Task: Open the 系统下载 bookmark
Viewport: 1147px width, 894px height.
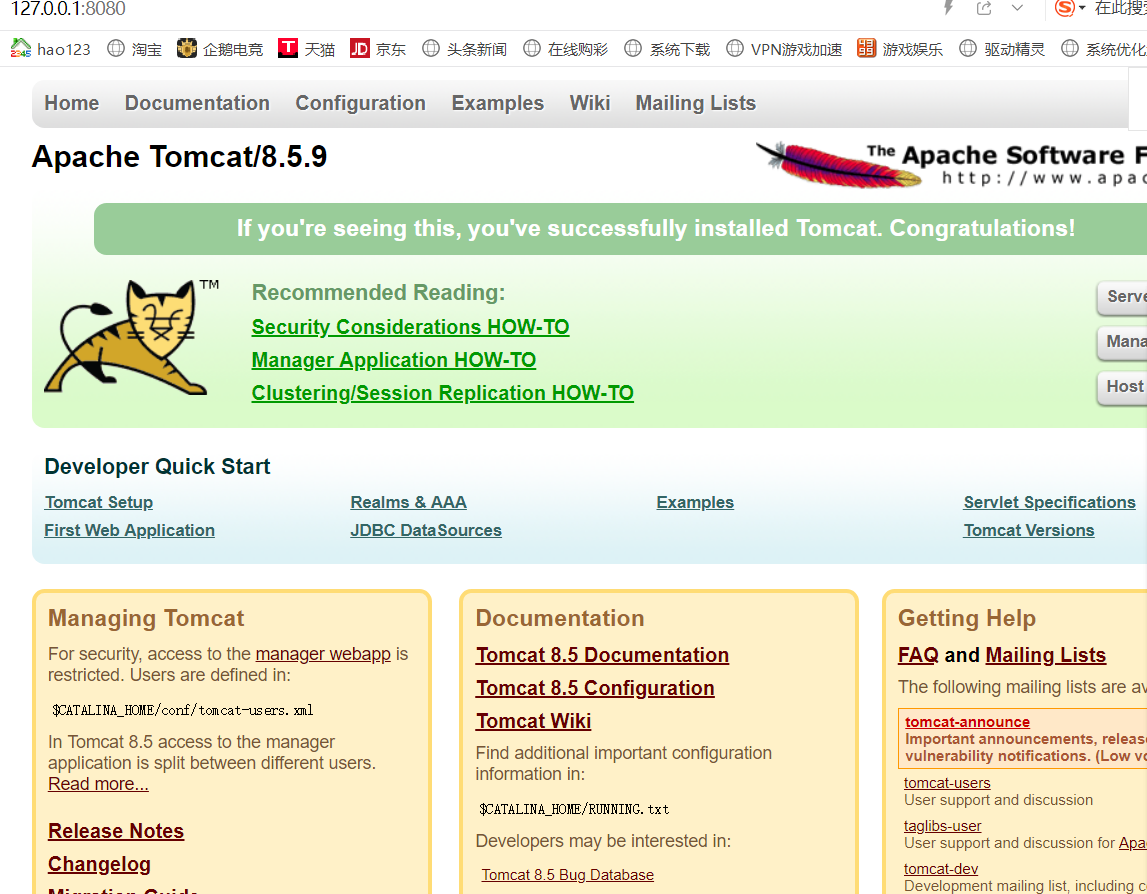Action: coord(667,49)
